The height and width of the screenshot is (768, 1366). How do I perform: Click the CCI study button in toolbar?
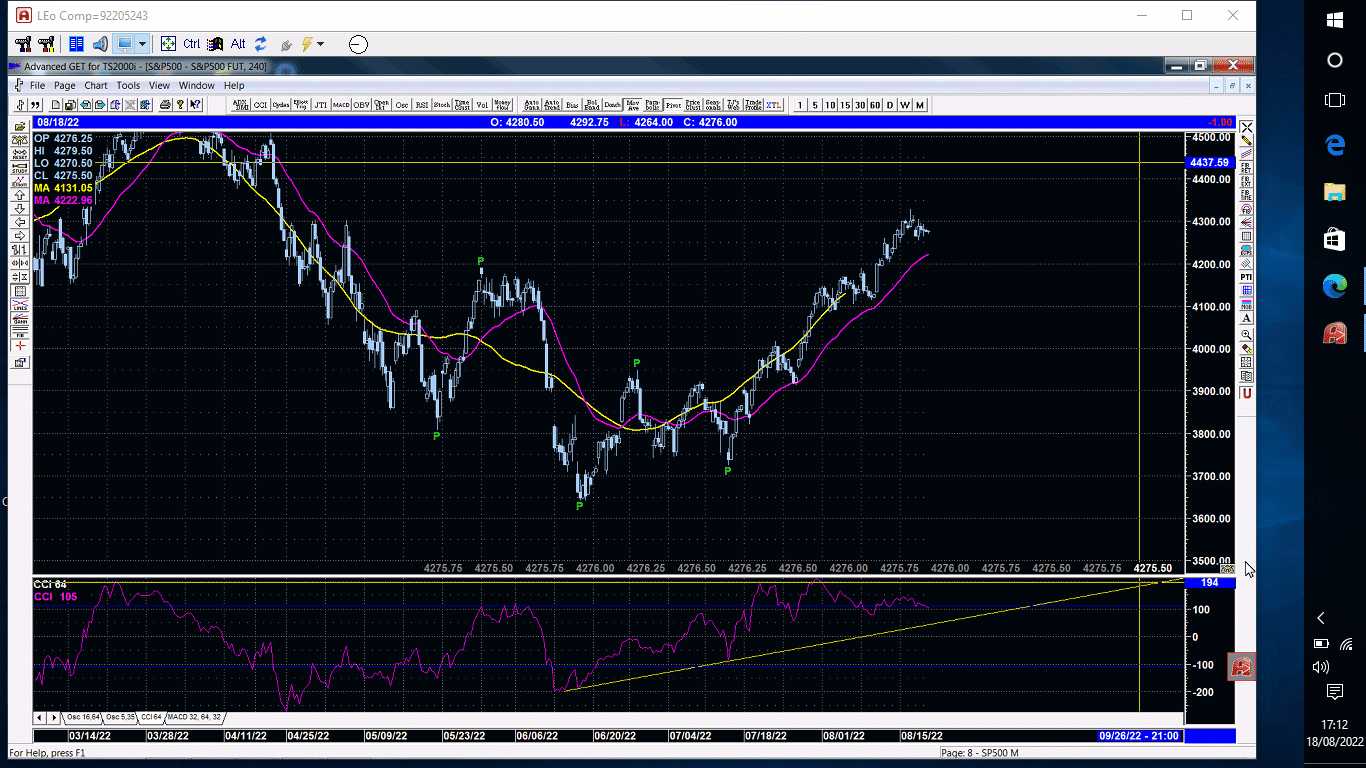pos(260,104)
